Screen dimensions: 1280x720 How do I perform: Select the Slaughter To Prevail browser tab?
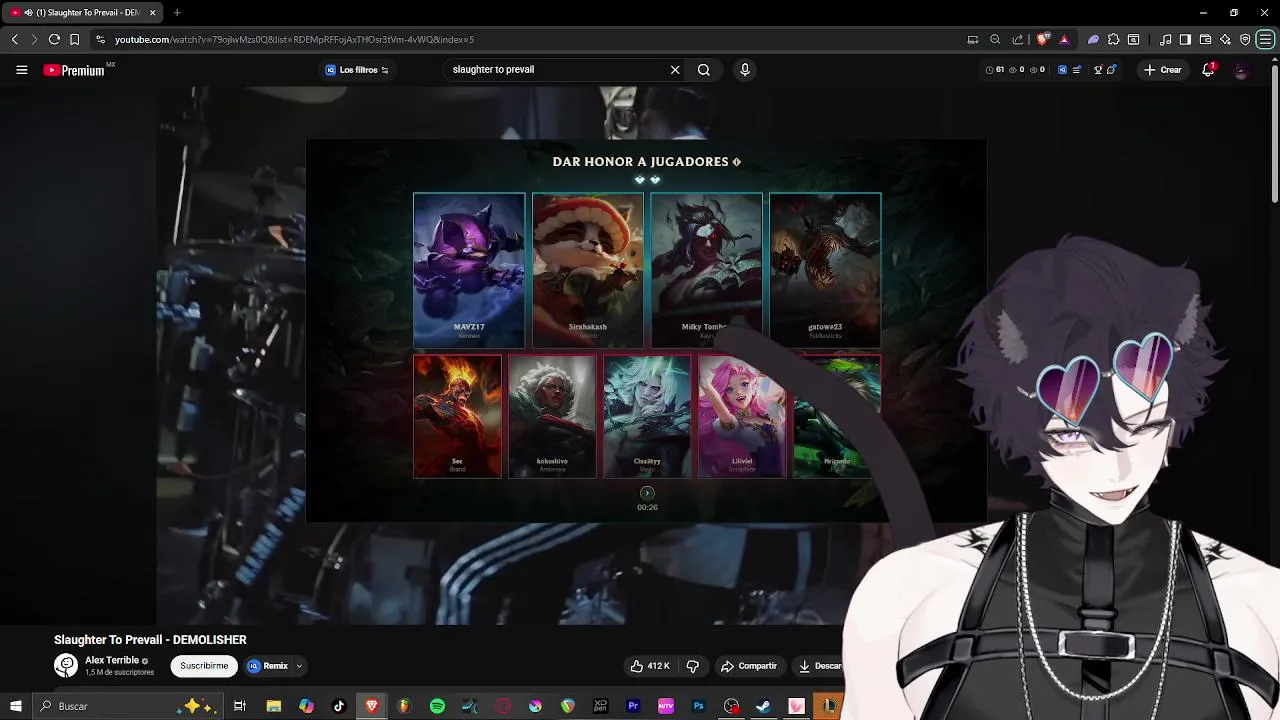pyautogui.click(x=82, y=12)
